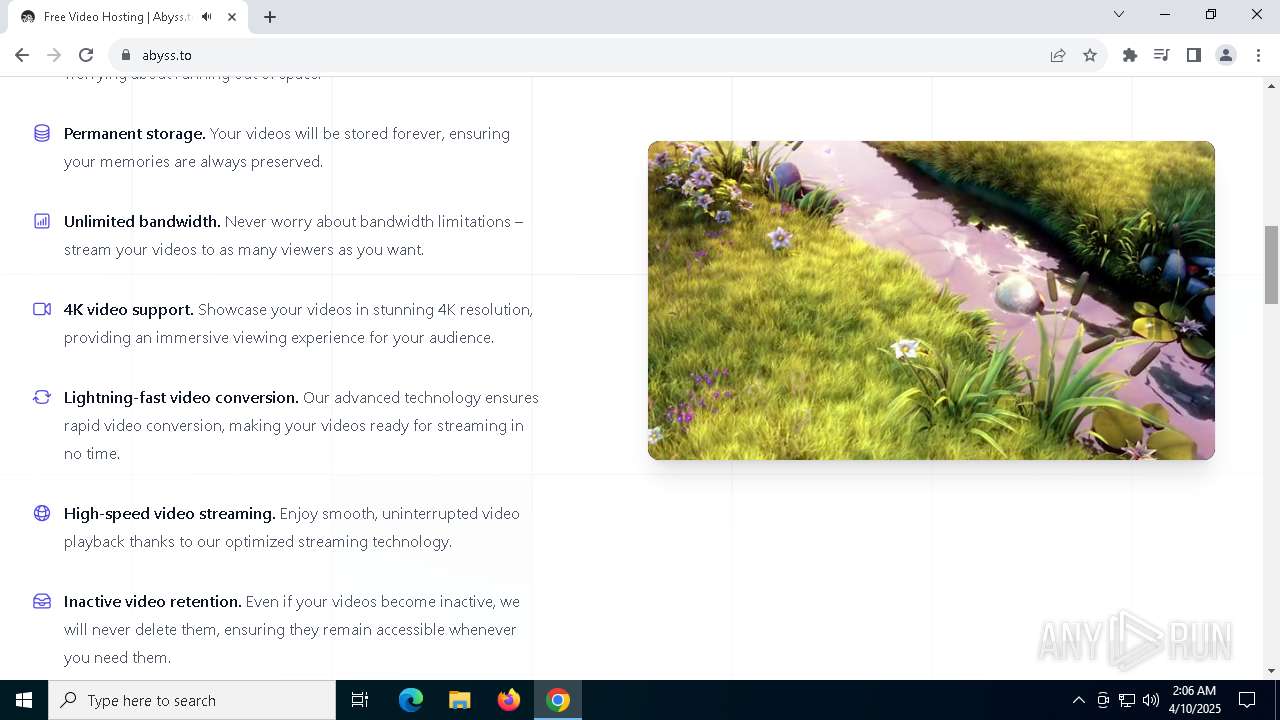Image resolution: width=1280 pixels, height=720 pixels.
Task: Mute tab audio speaker icon
Action: 207,17
